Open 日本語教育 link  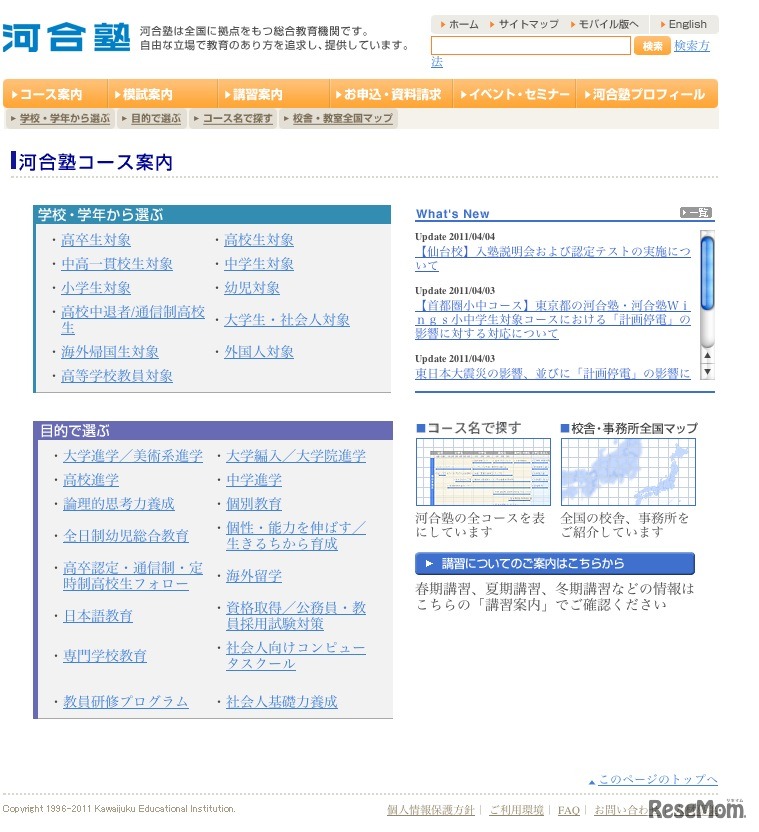(x=98, y=616)
